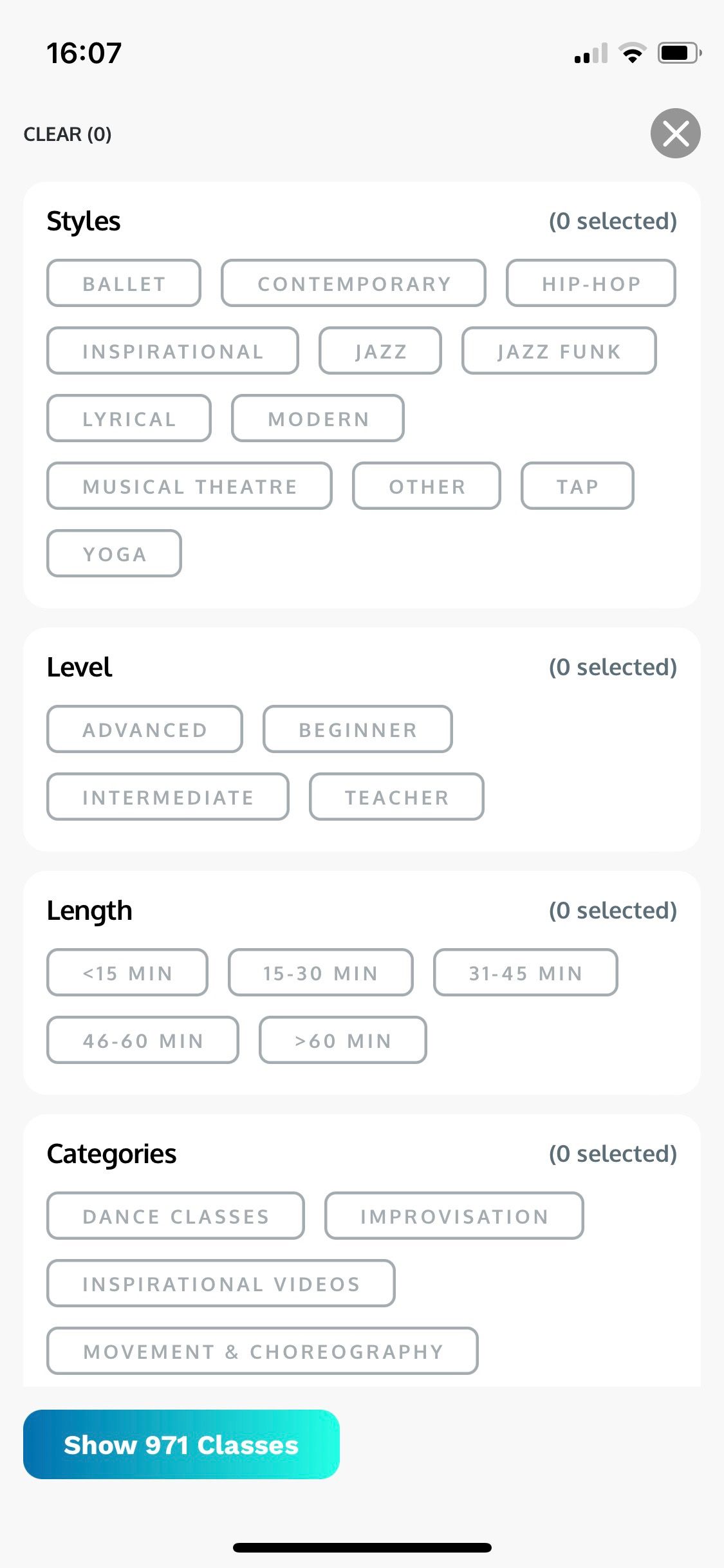
Task: Choose the Beginner level chip
Action: 357,729
